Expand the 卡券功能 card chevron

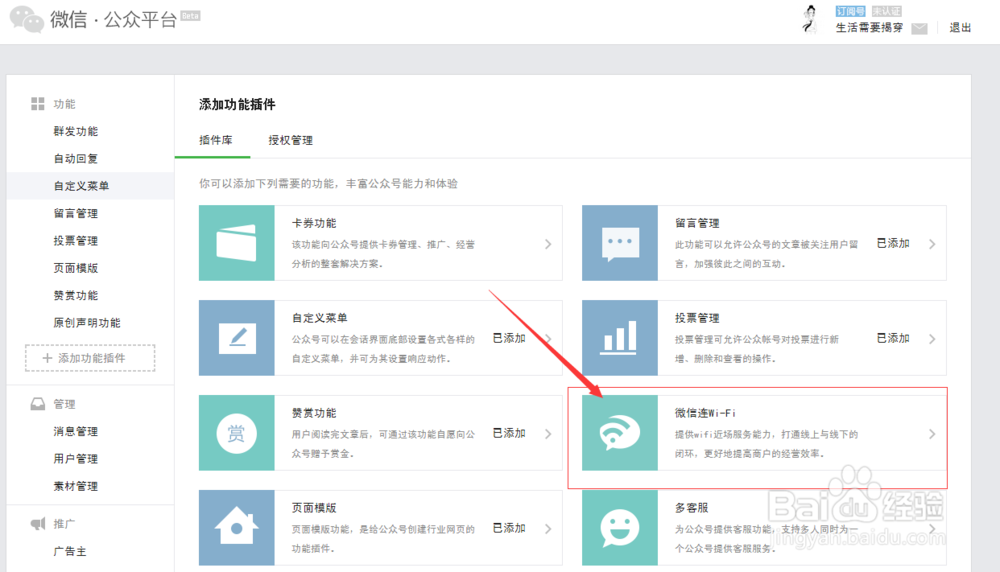pyautogui.click(x=548, y=244)
